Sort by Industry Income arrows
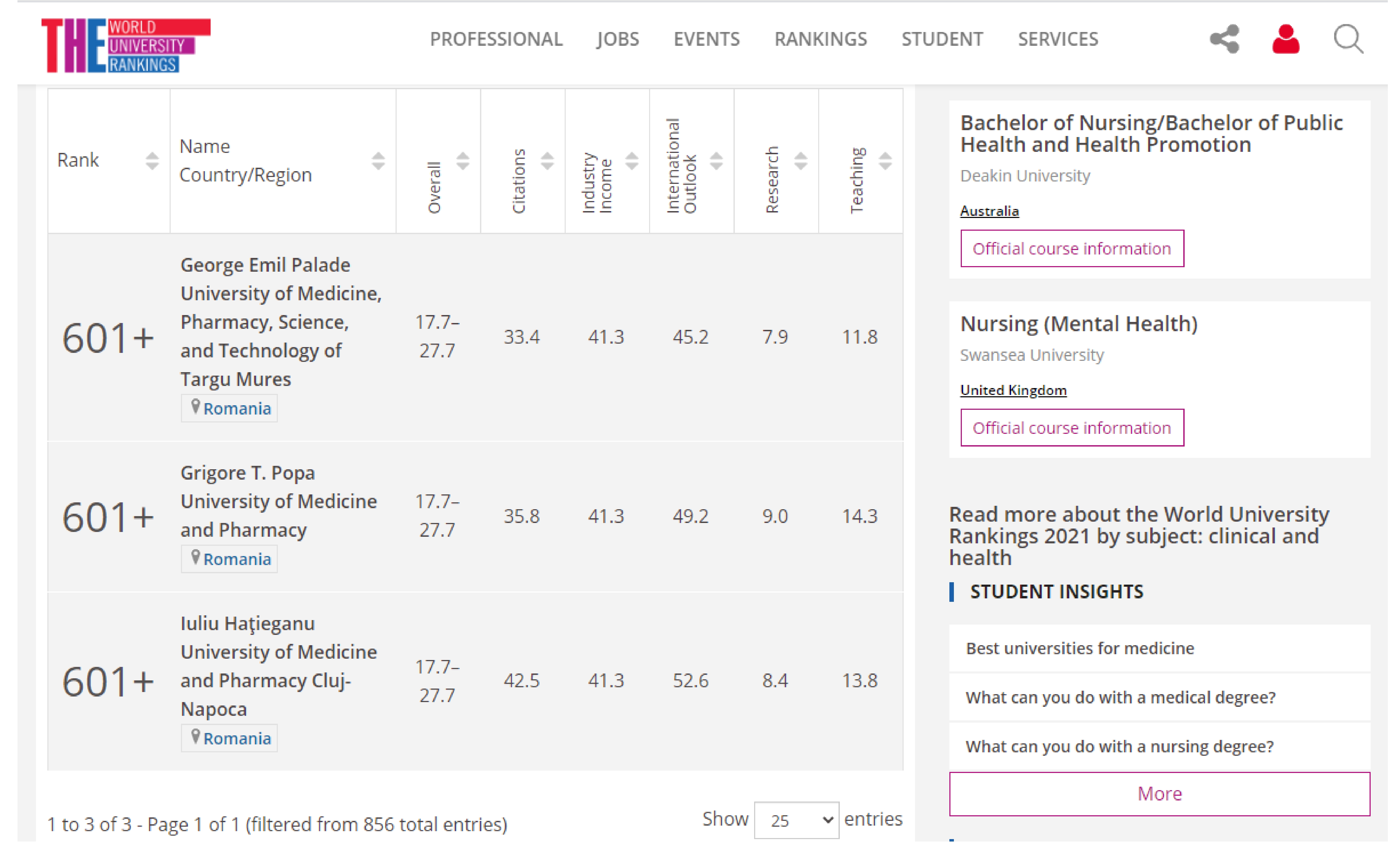The width and height of the screenshot is (1400, 842). tap(631, 161)
